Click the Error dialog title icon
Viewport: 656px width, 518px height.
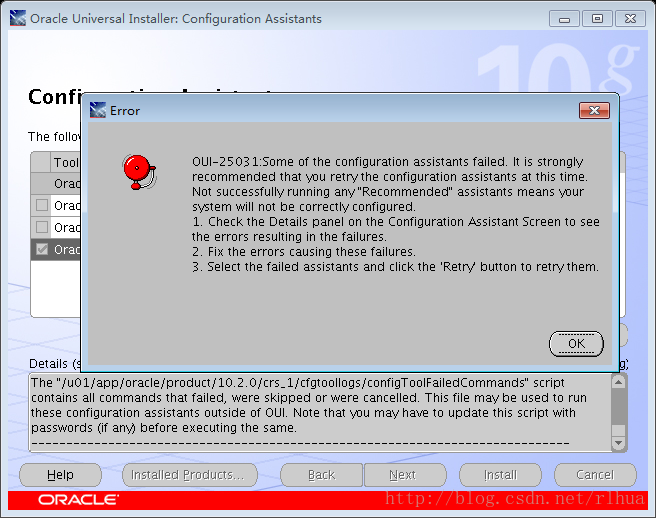pyautogui.click(x=98, y=110)
